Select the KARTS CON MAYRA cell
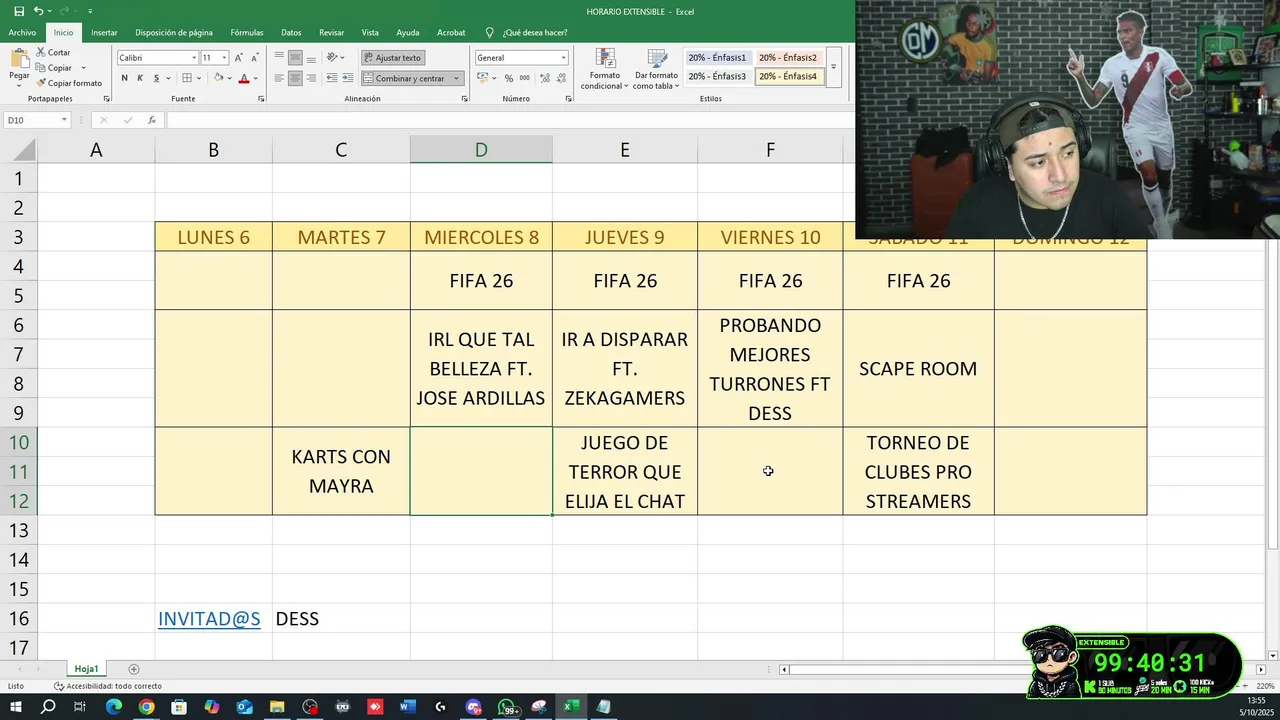 click(341, 471)
